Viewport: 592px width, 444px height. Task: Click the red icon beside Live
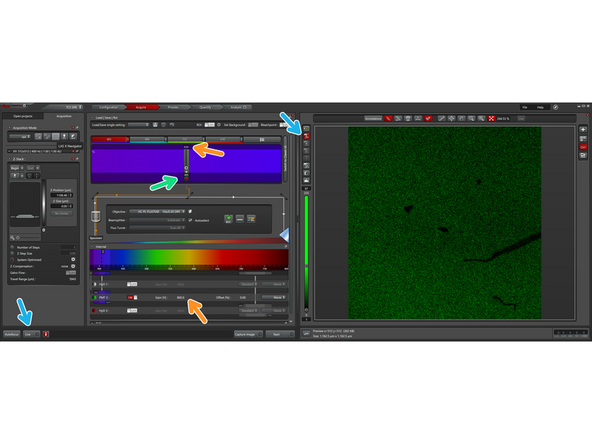pyautogui.click(x=46, y=334)
